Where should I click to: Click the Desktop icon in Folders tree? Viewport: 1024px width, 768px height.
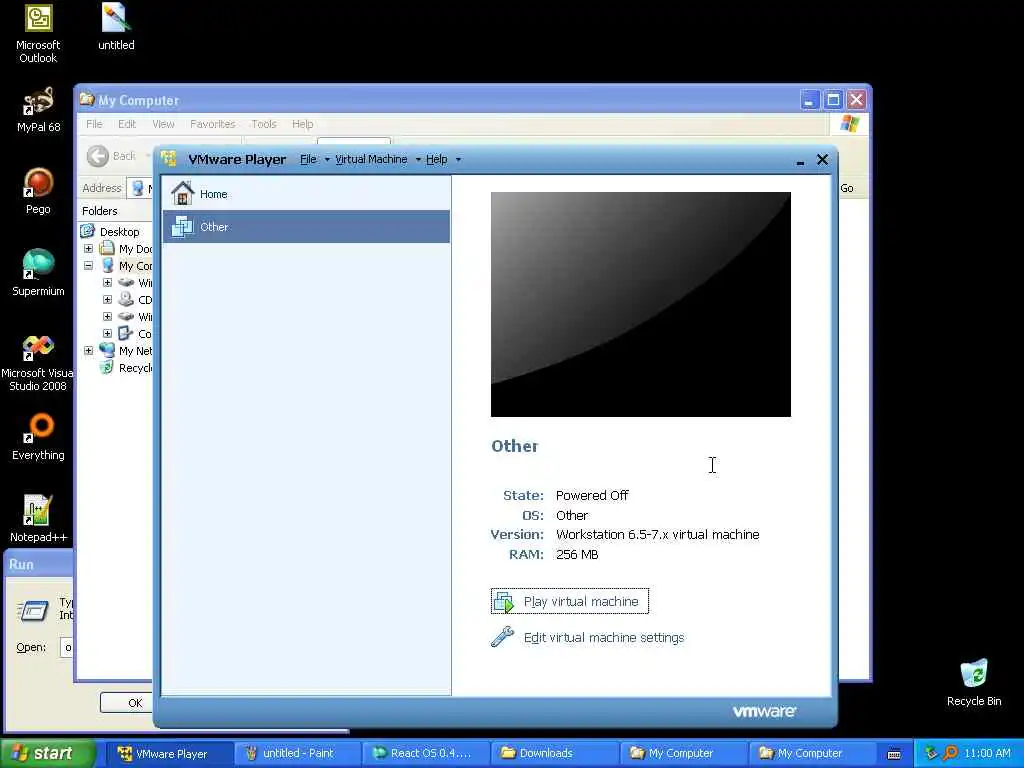[88, 231]
